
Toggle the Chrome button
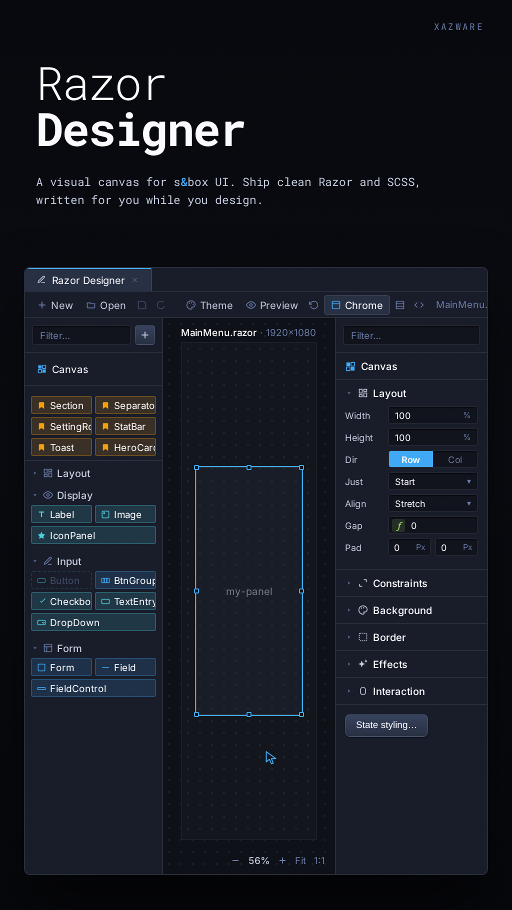tap(357, 305)
